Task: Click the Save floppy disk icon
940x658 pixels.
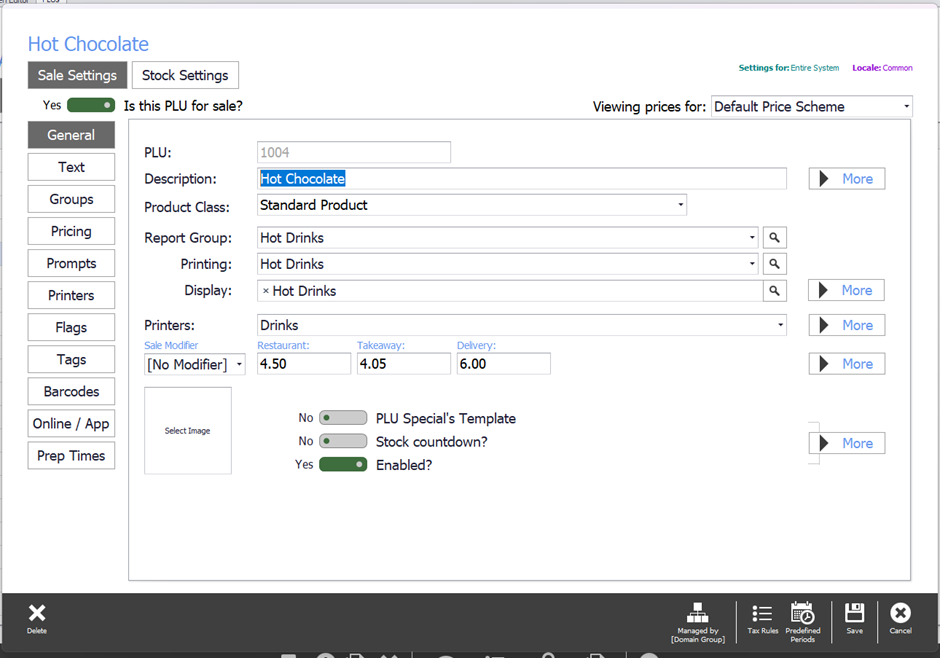Action: 854,613
